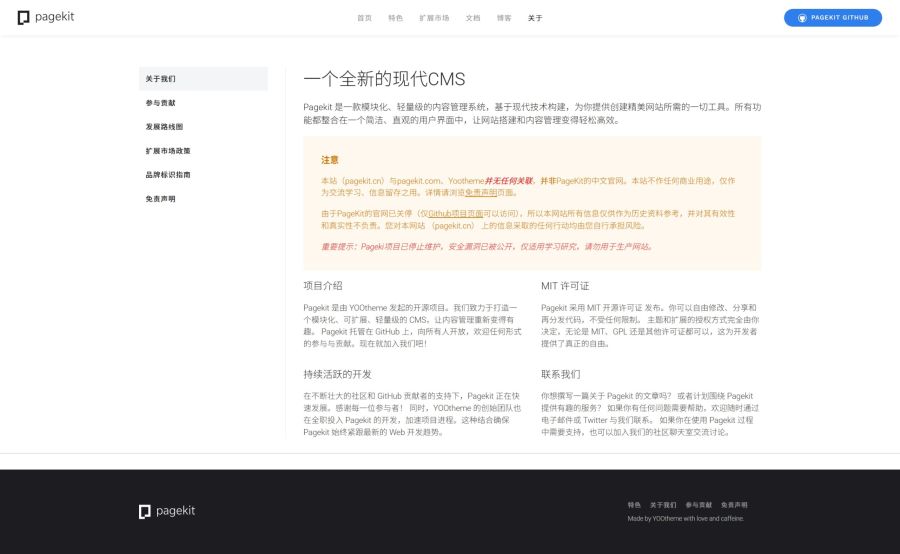Follow the Github项目页面 link in the notice

click(x=455, y=214)
